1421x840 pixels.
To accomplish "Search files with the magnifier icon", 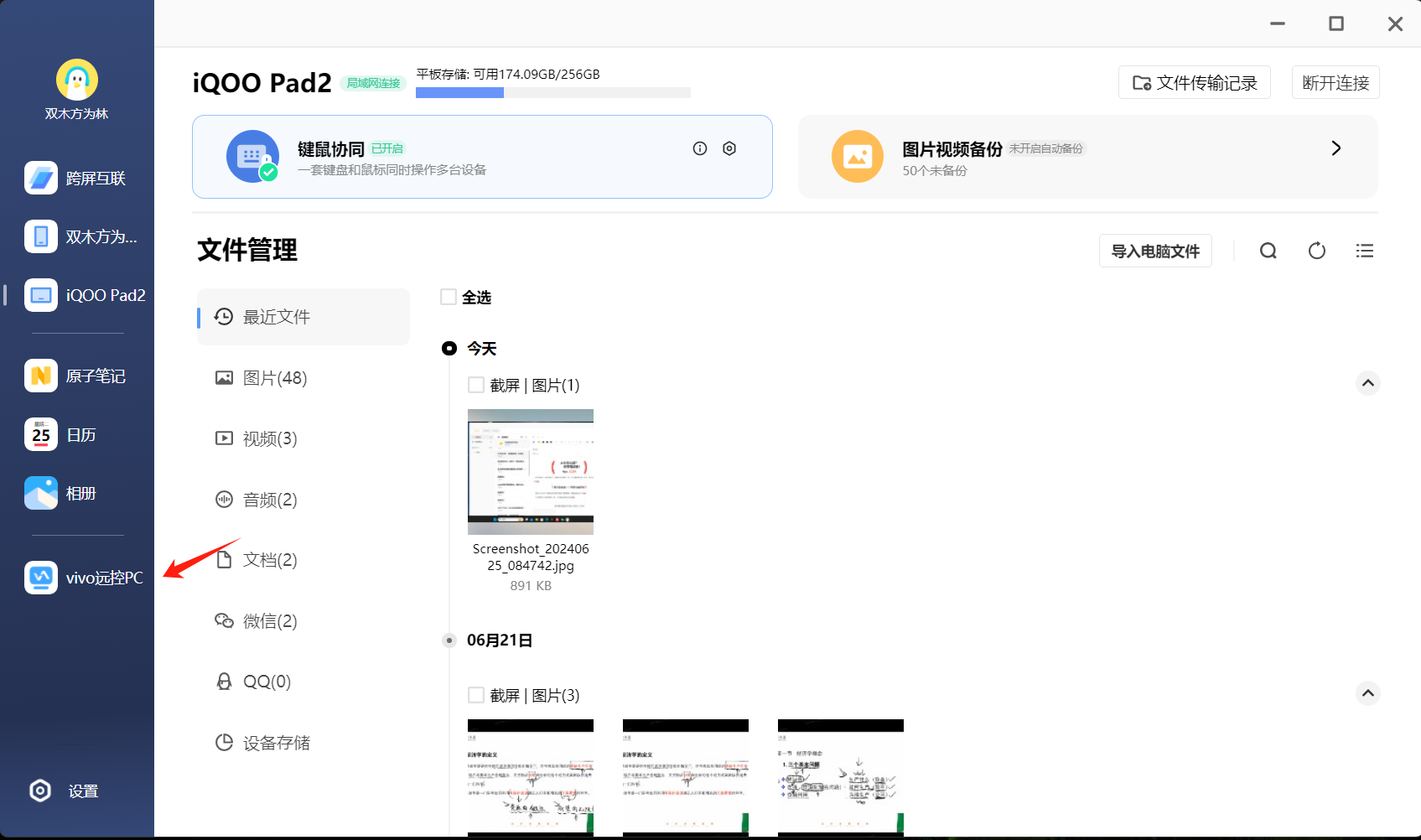I will pos(1268,251).
